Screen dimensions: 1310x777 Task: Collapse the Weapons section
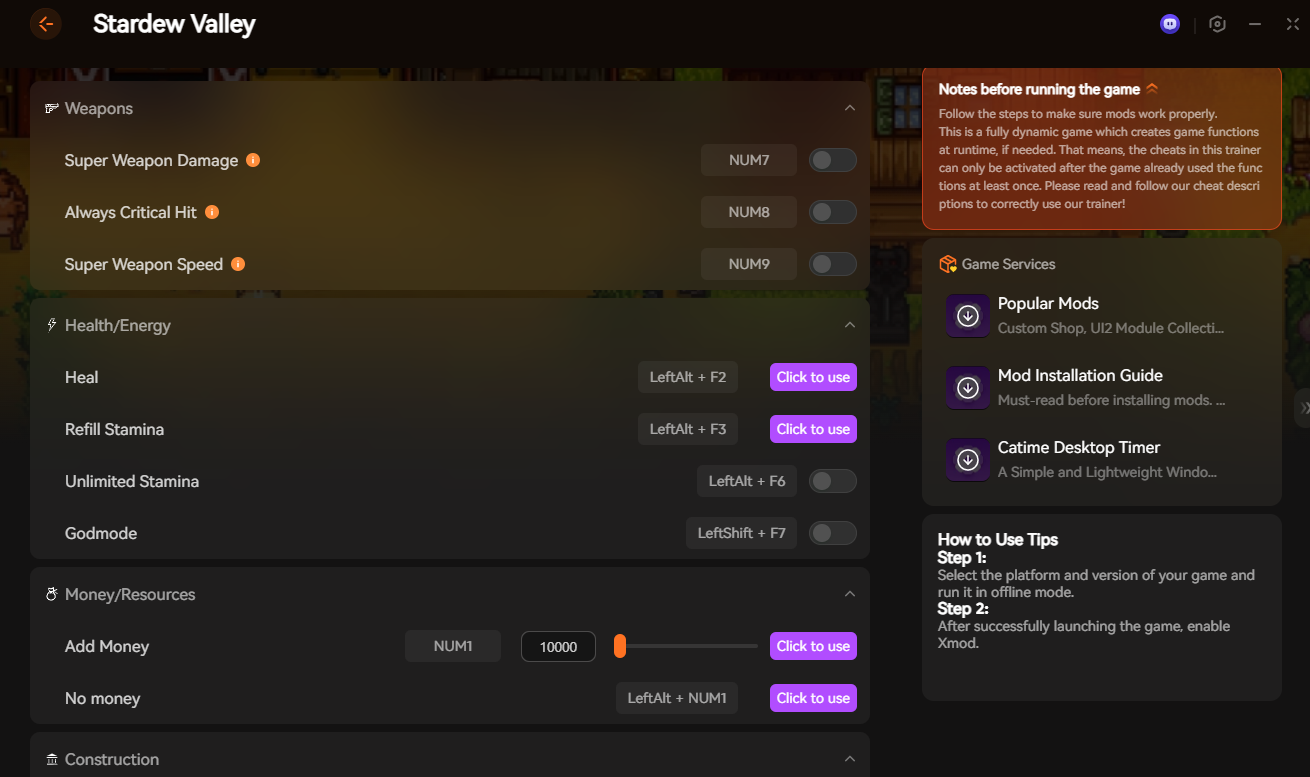(x=849, y=108)
